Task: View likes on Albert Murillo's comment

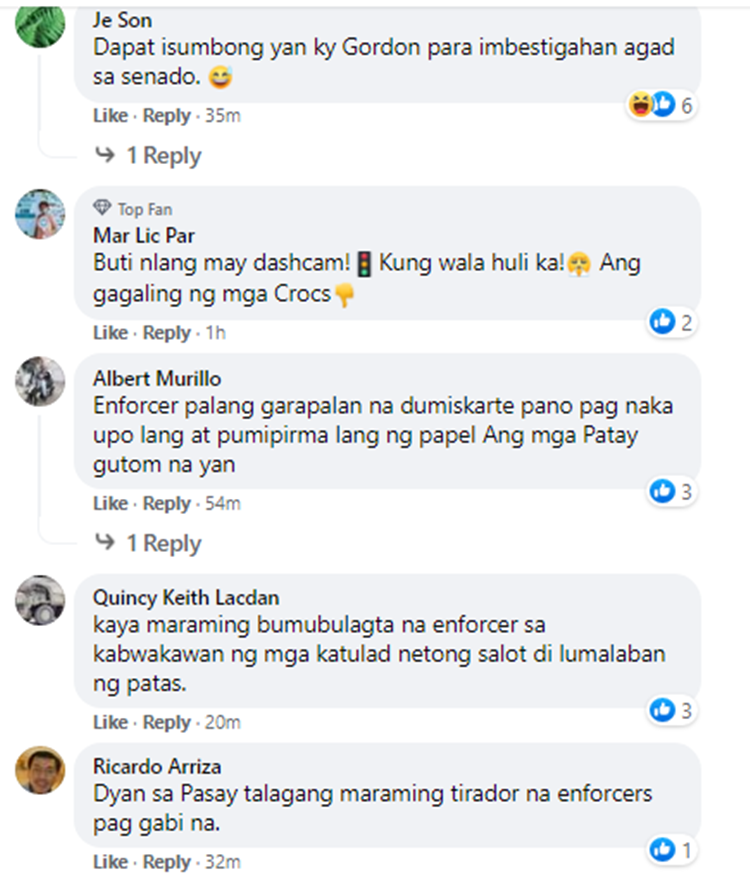Action: 672,492
